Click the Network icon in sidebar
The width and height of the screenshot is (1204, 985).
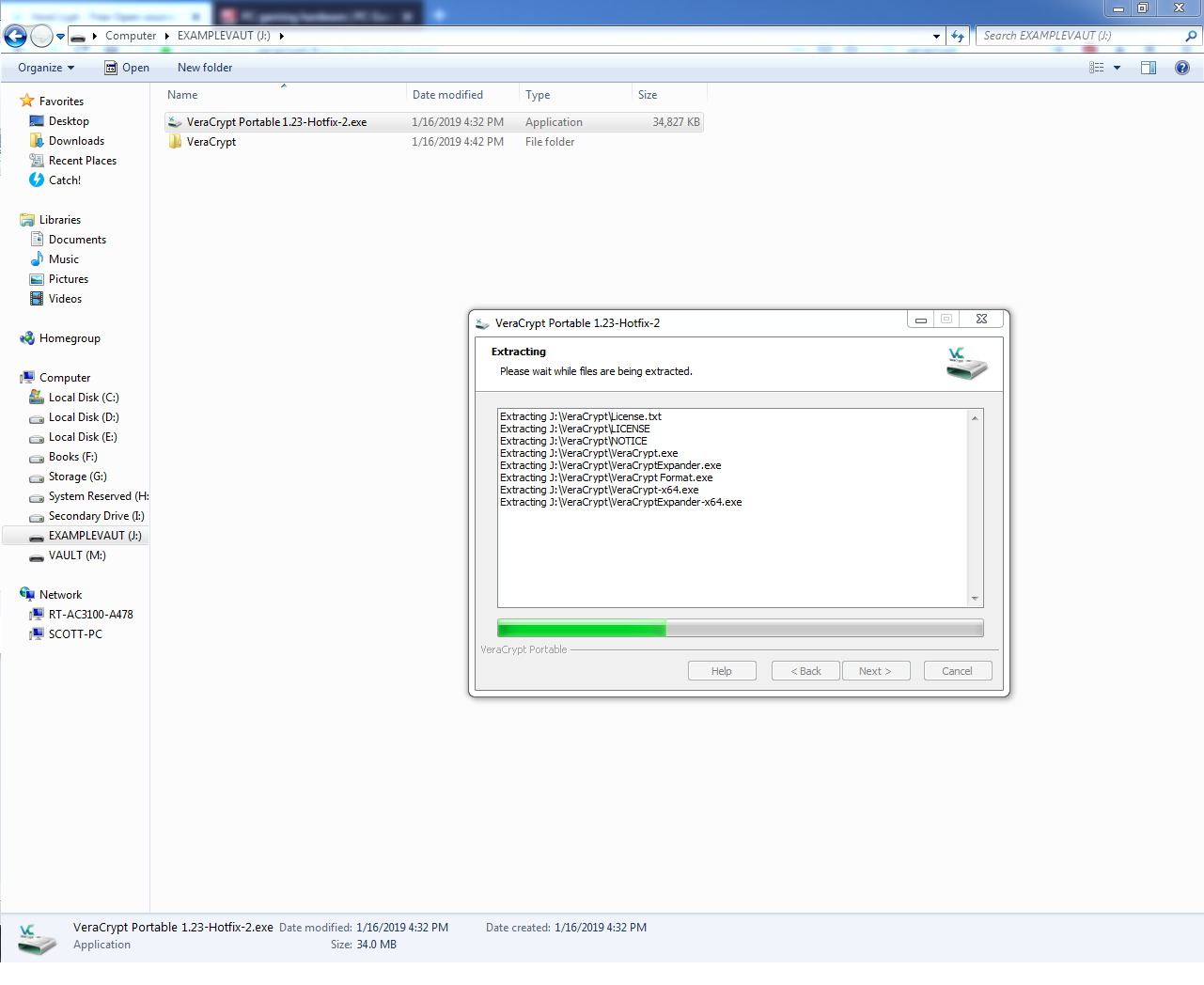[27, 594]
